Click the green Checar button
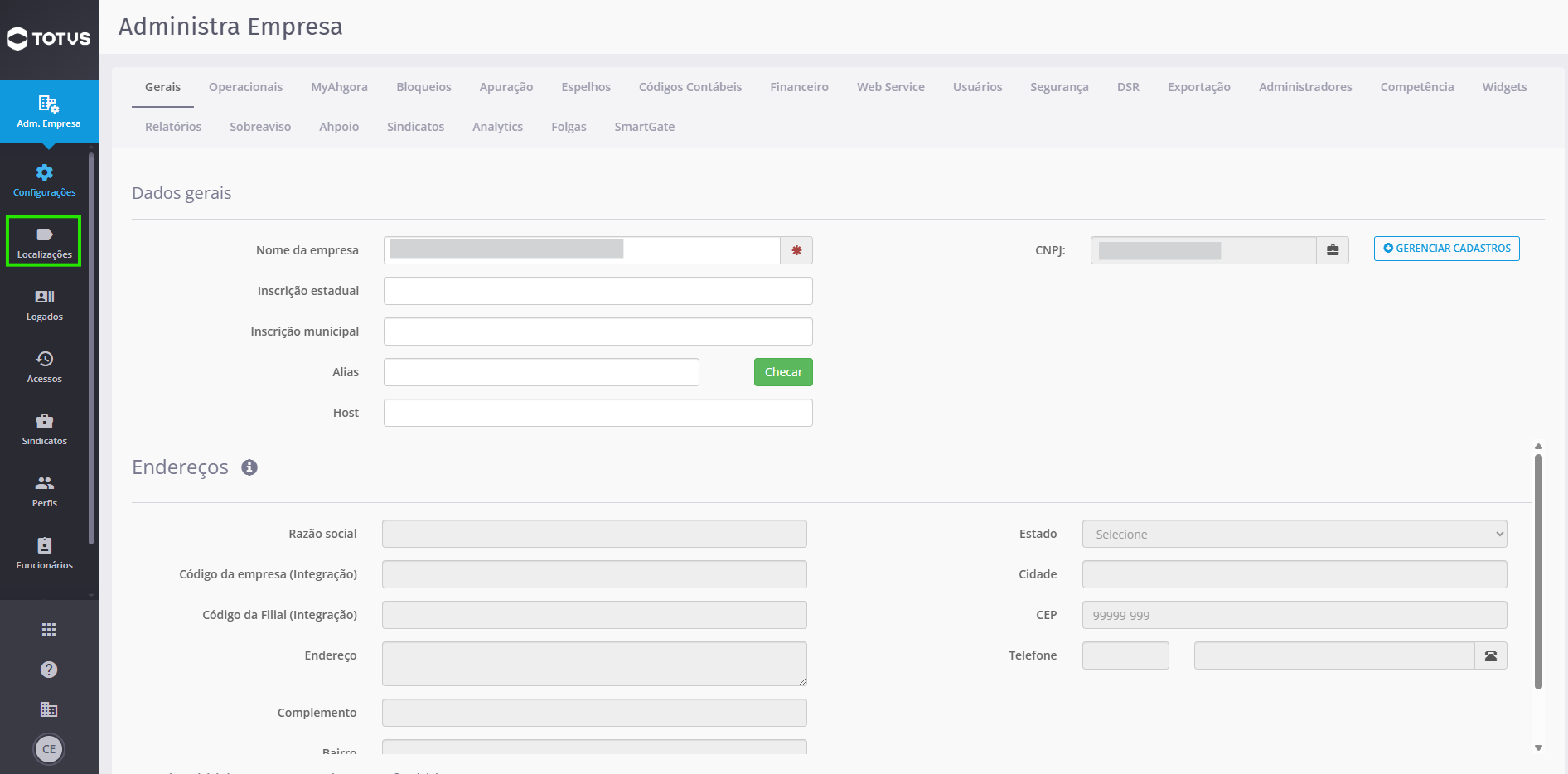The image size is (1568, 774). (x=783, y=372)
